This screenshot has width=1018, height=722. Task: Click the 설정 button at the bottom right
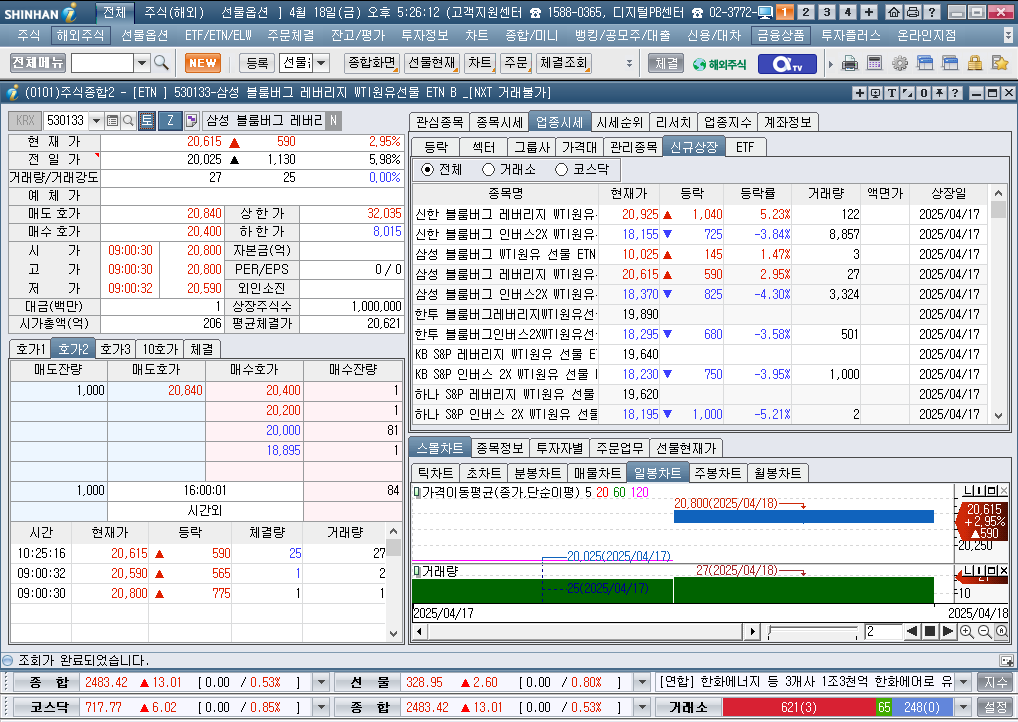click(x=995, y=707)
